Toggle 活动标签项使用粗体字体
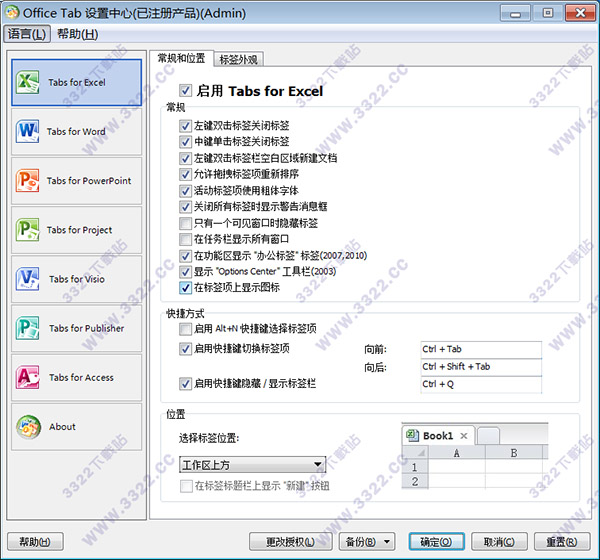 [x=185, y=191]
